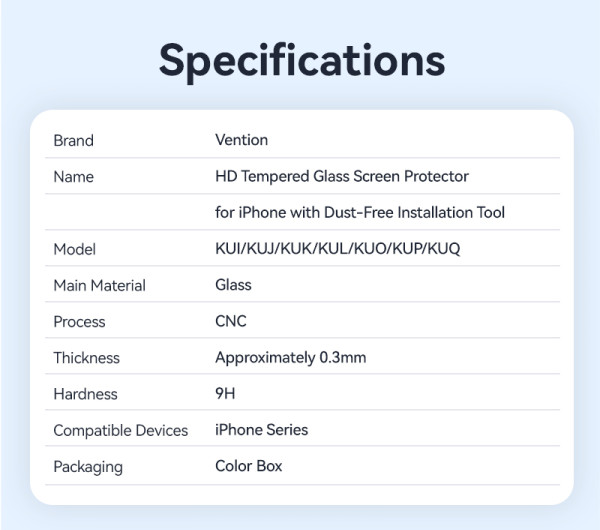600x530 pixels.
Task: Click the Hardness label
Action: 85,394
